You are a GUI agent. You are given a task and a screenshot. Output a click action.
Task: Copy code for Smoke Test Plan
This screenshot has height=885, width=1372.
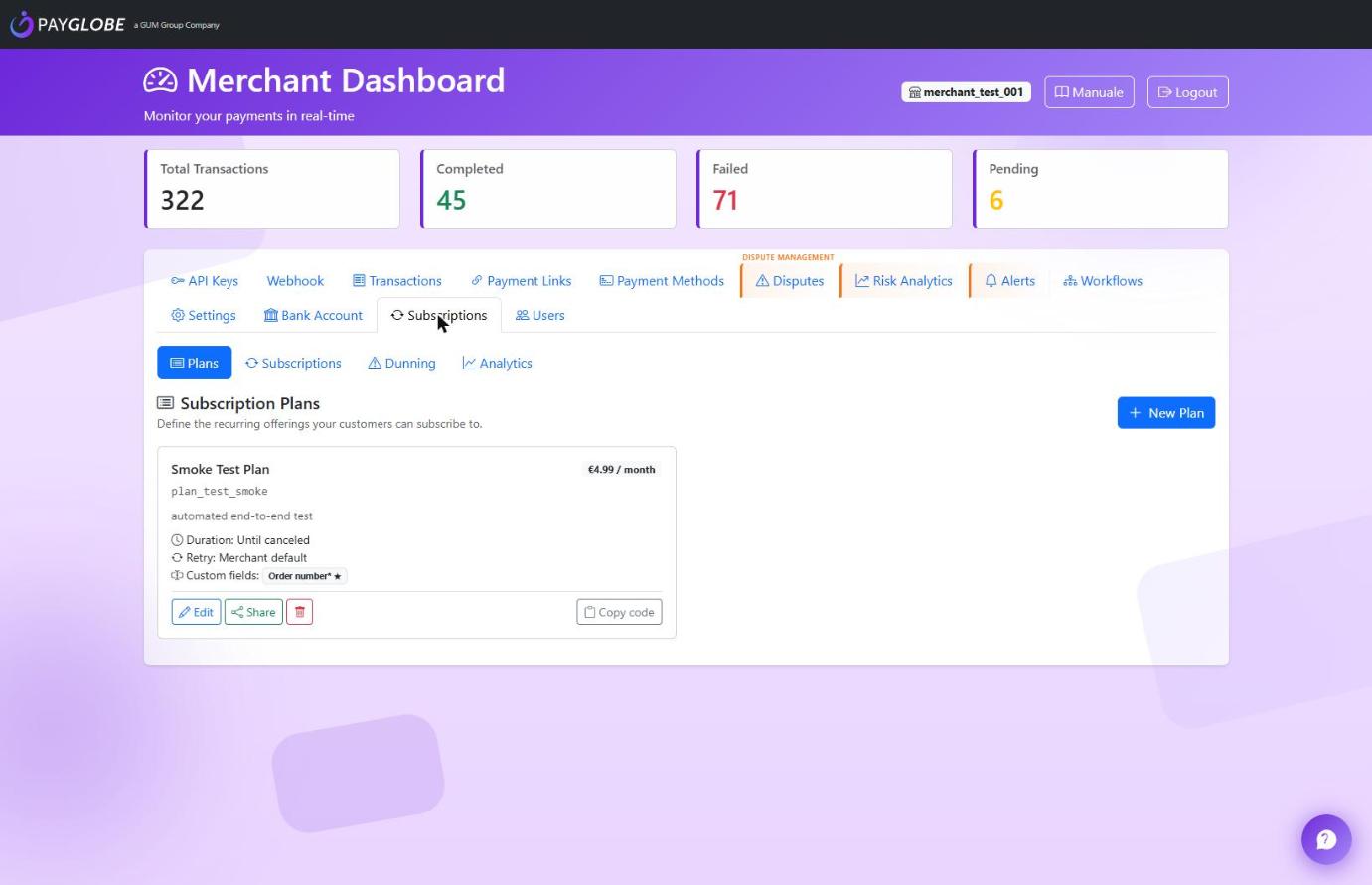click(619, 612)
